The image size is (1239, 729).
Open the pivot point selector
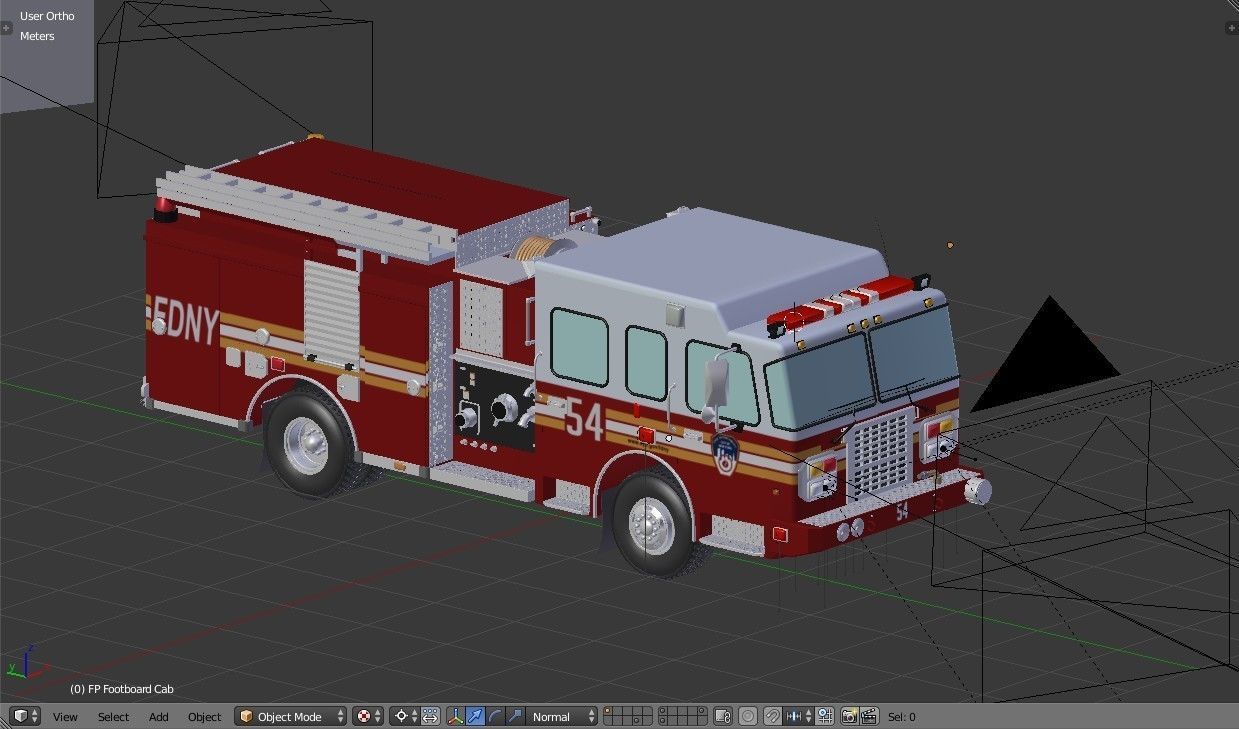(x=404, y=716)
